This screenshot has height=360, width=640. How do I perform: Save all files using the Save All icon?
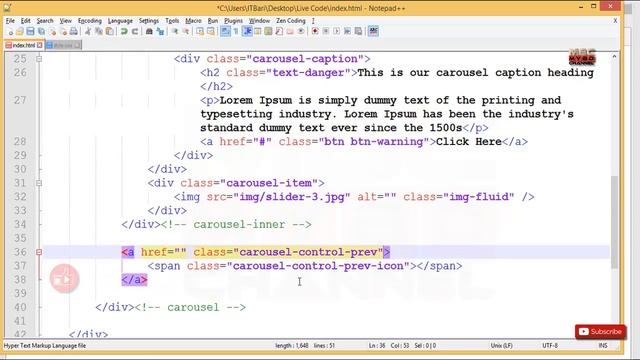pyautogui.click(x=41, y=31)
